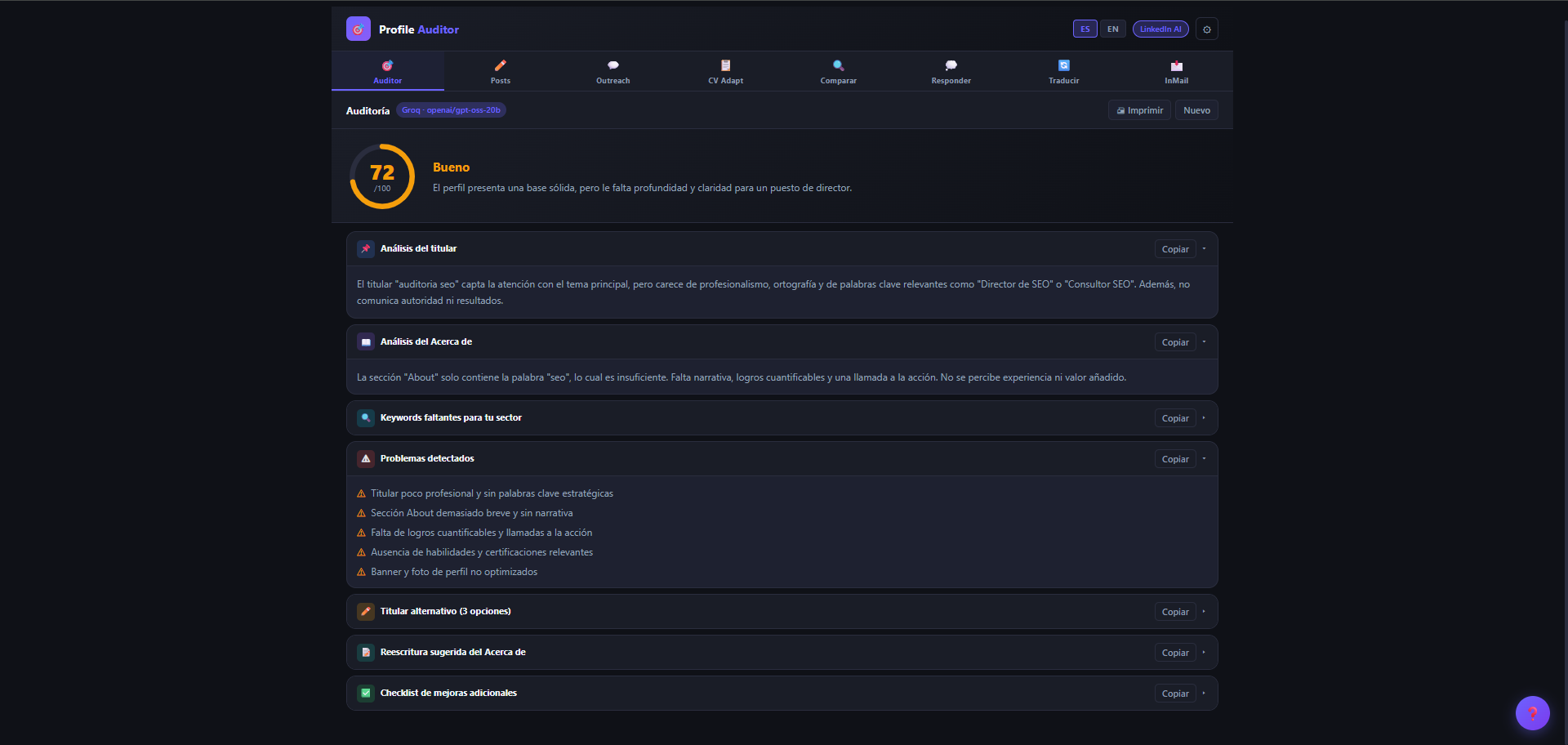Collapse the Análisis del Acerca de section

(1205, 342)
